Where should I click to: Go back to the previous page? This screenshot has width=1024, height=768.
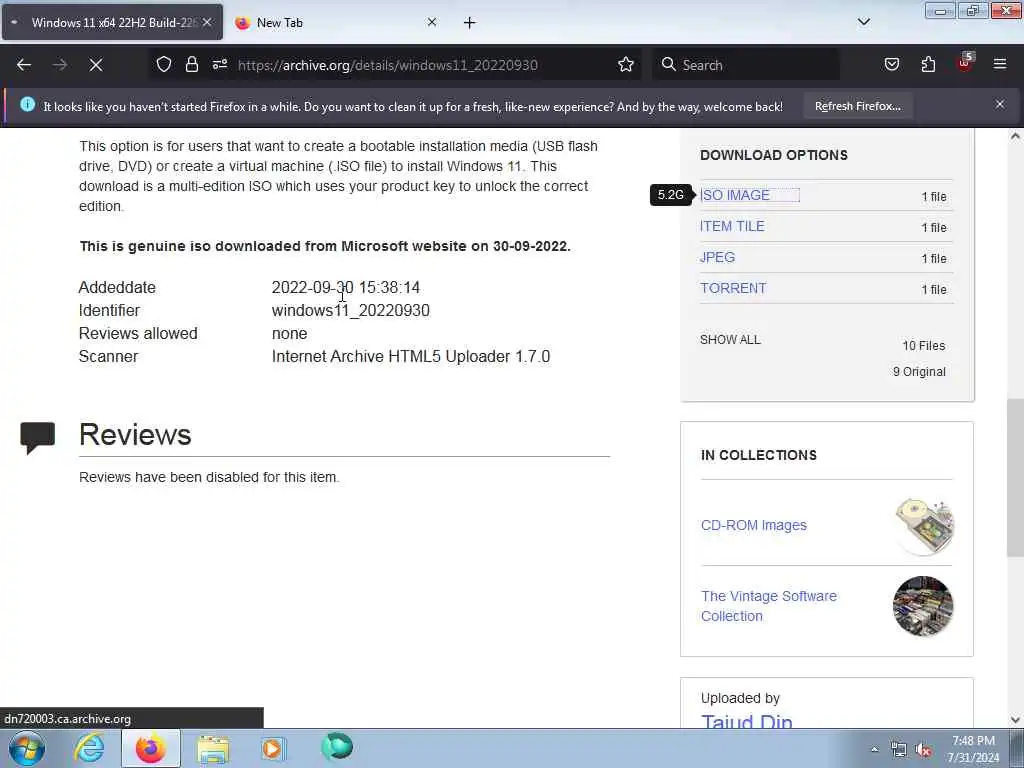24,65
